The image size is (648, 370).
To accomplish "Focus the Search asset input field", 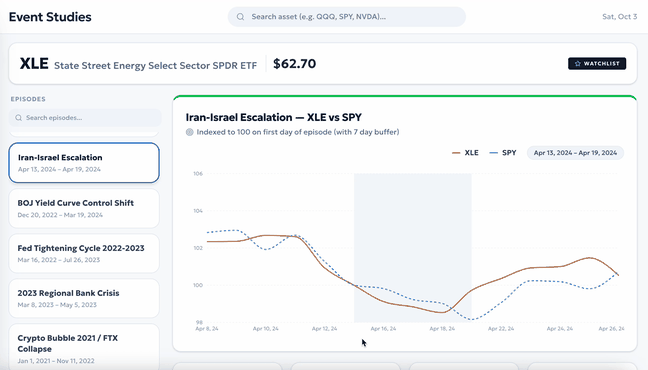I will click(346, 17).
